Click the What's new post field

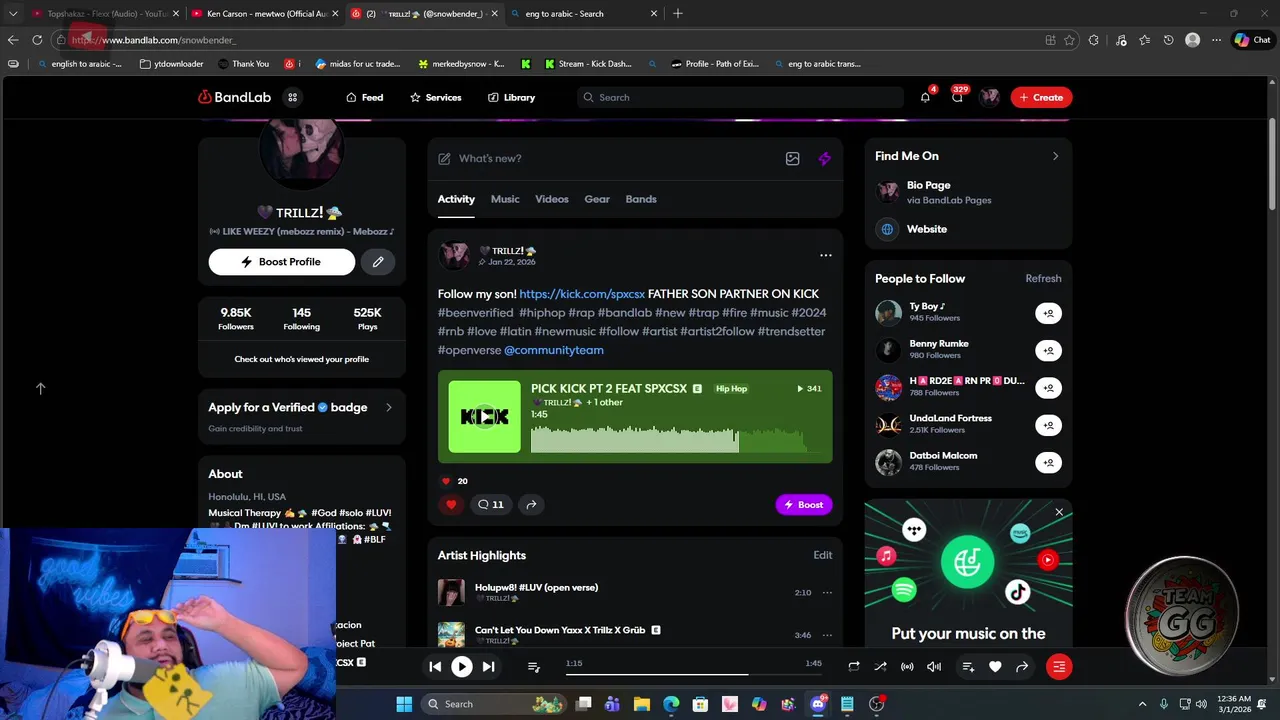(610, 158)
